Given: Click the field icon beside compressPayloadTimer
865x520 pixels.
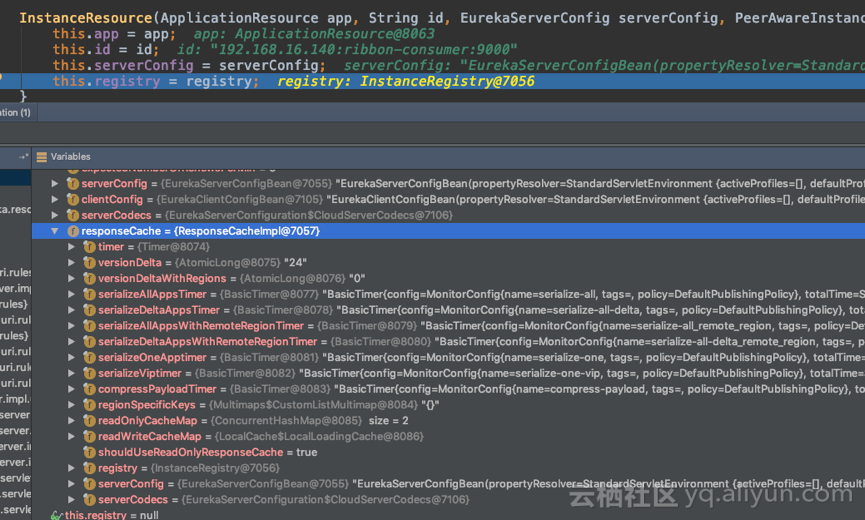Looking at the screenshot, I should click(89, 389).
